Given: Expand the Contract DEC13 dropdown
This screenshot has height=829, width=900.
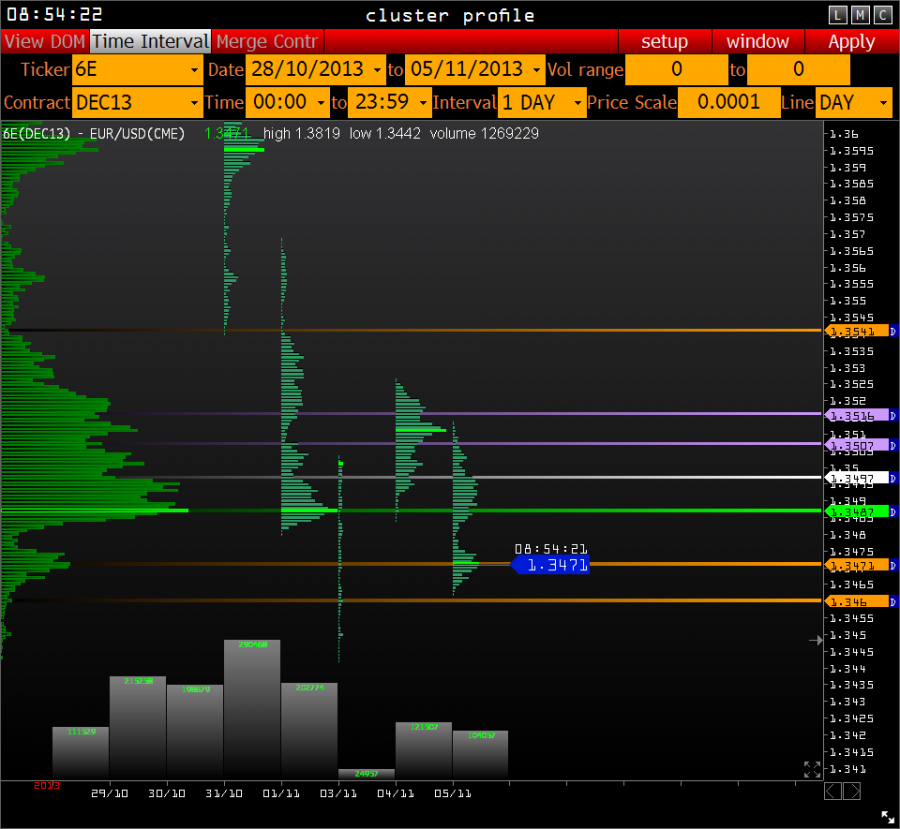Looking at the screenshot, I should 137,103.
